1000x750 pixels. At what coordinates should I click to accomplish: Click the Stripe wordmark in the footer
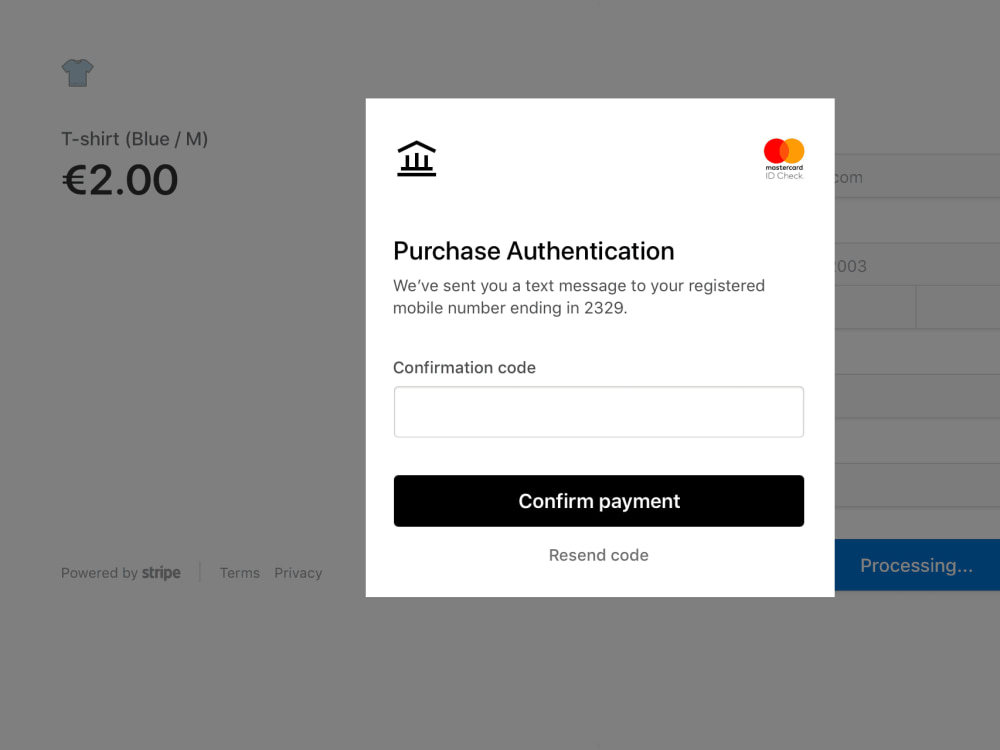[x=161, y=573]
